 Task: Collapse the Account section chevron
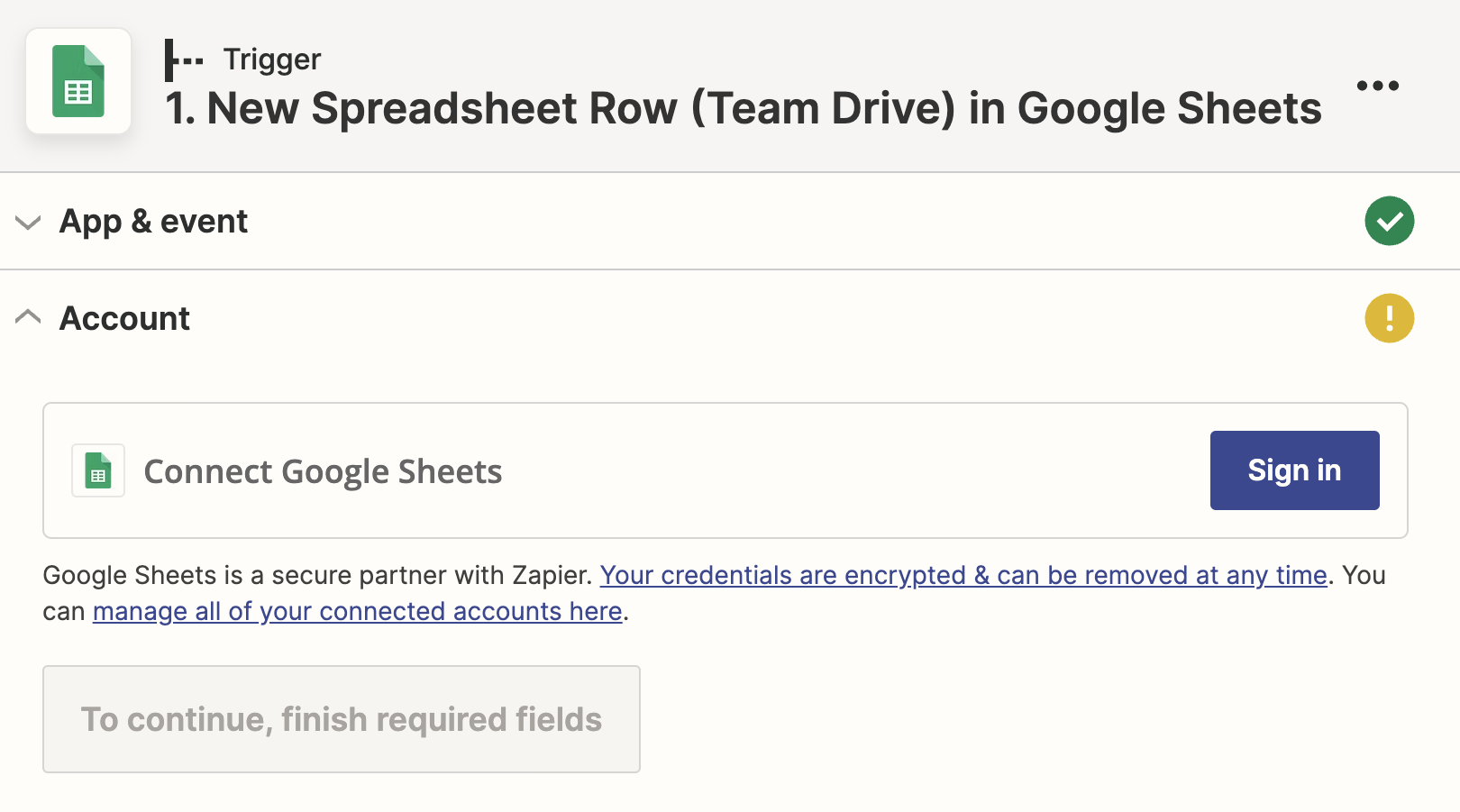[29, 317]
